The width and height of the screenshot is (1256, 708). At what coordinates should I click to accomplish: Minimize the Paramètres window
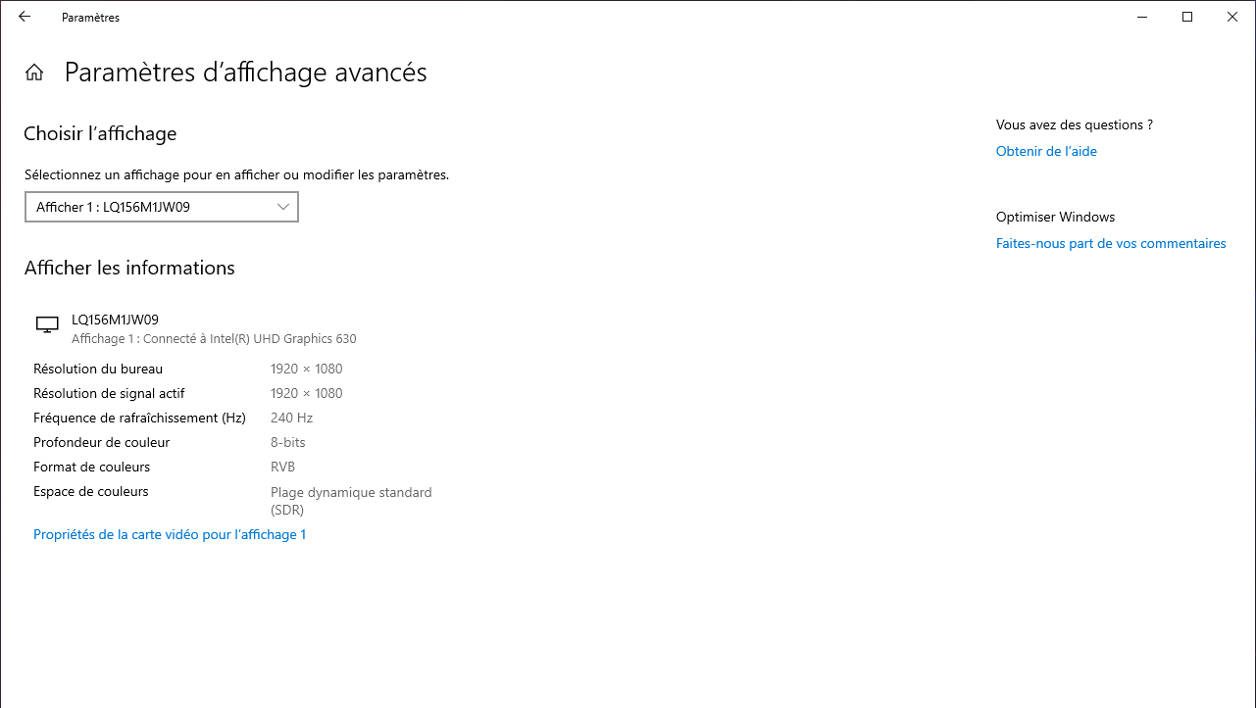pyautogui.click(x=1142, y=17)
